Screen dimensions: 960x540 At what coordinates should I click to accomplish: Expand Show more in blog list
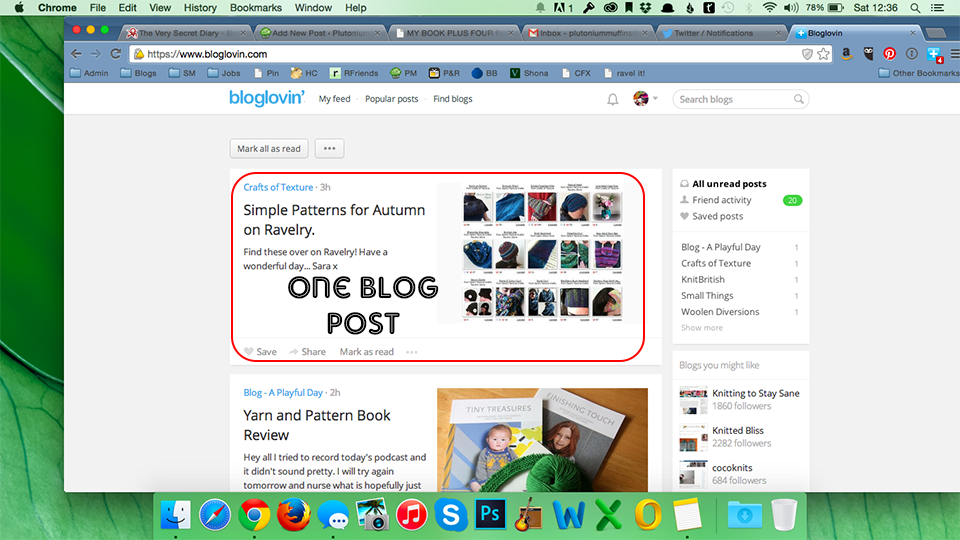pyautogui.click(x=702, y=328)
